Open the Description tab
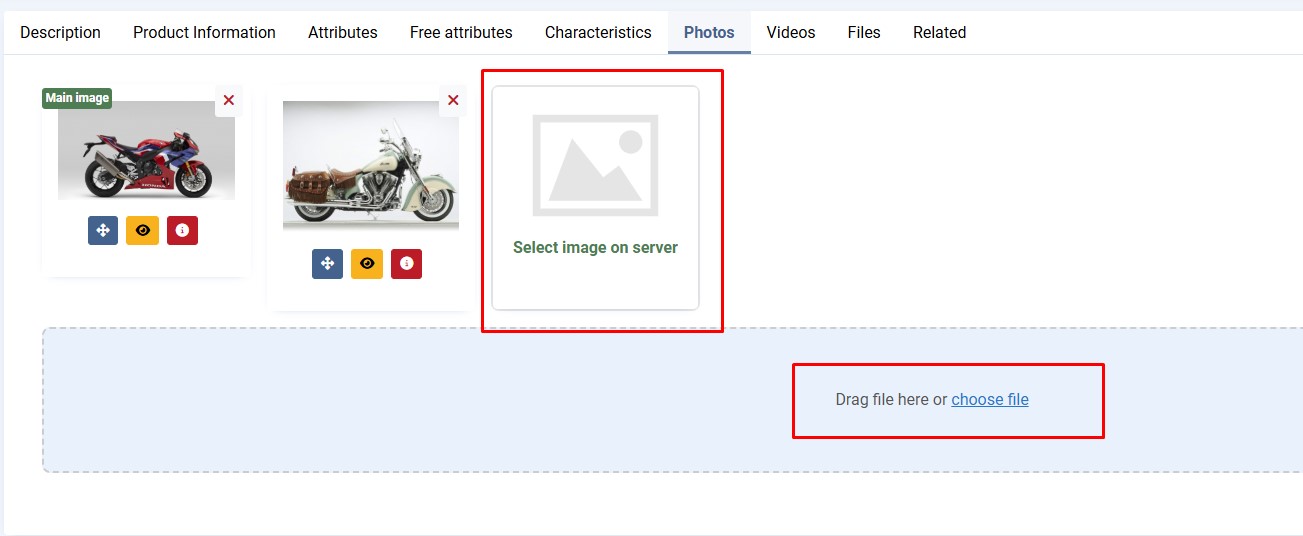Screen dimensions: 1303x536 point(60,32)
